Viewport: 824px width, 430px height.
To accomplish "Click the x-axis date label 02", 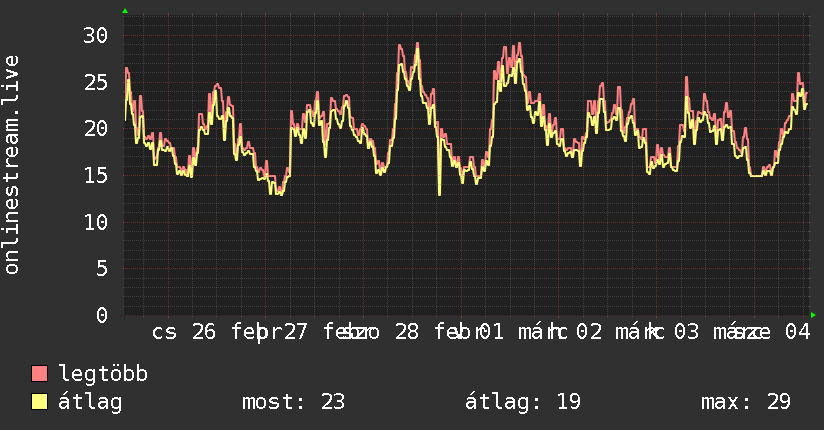I will (589, 332).
